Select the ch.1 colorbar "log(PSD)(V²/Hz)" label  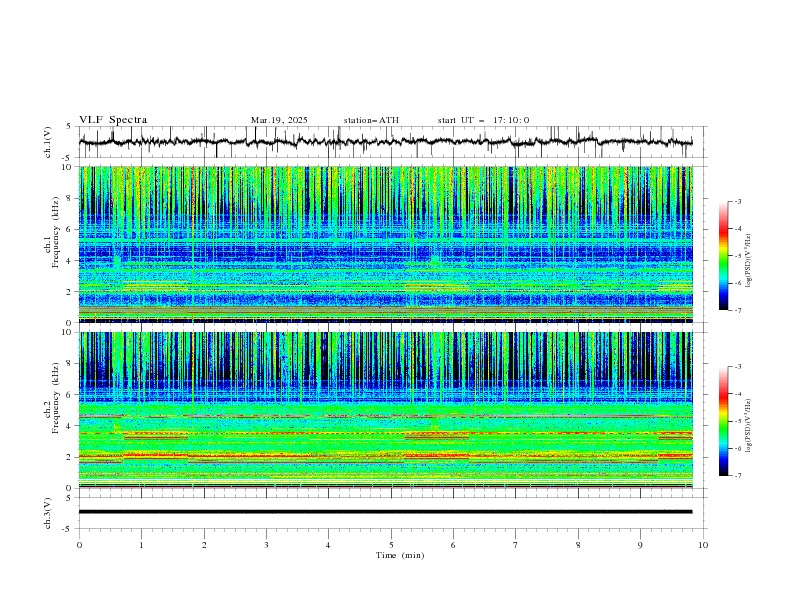(x=749, y=261)
